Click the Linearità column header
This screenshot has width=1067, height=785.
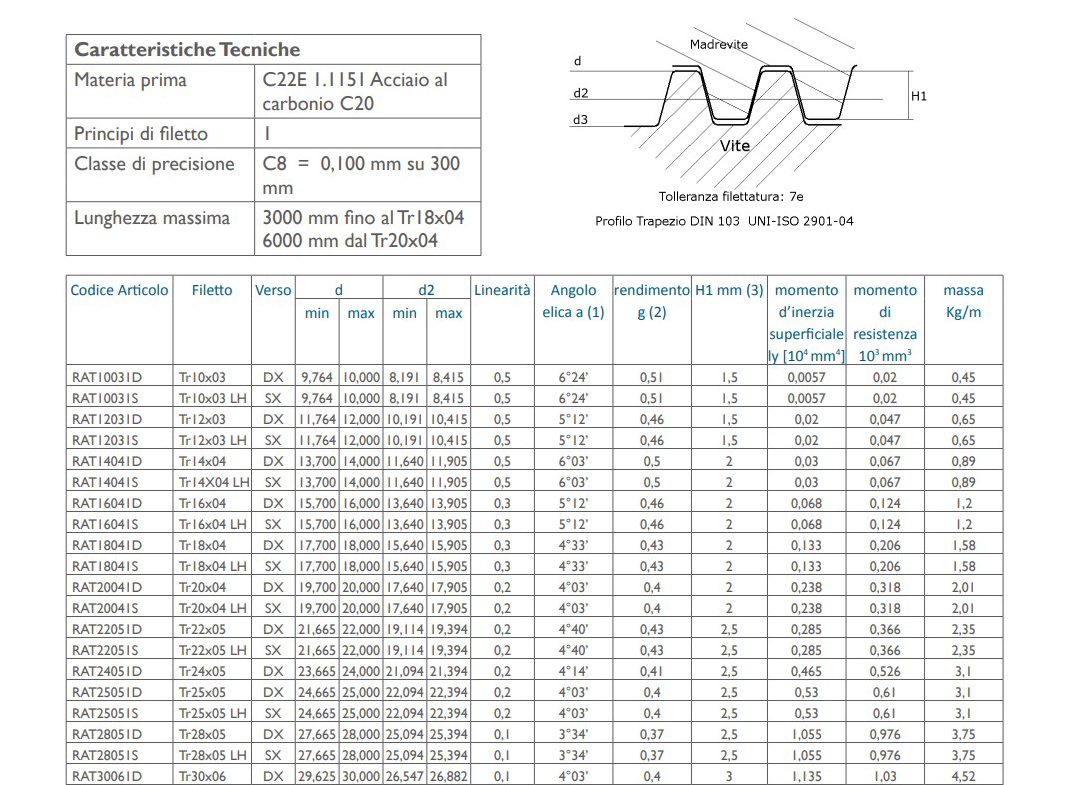[502, 290]
